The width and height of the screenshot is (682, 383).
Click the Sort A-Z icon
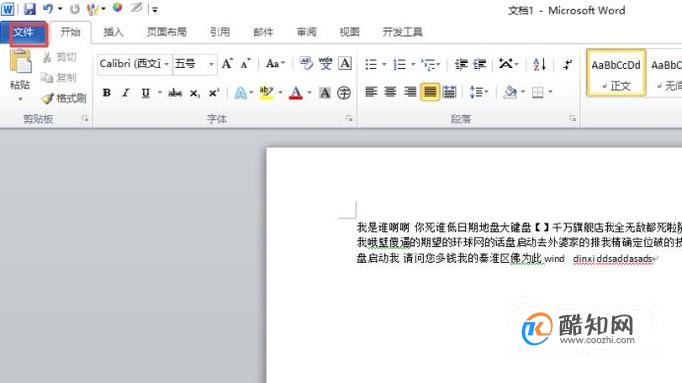point(539,64)
